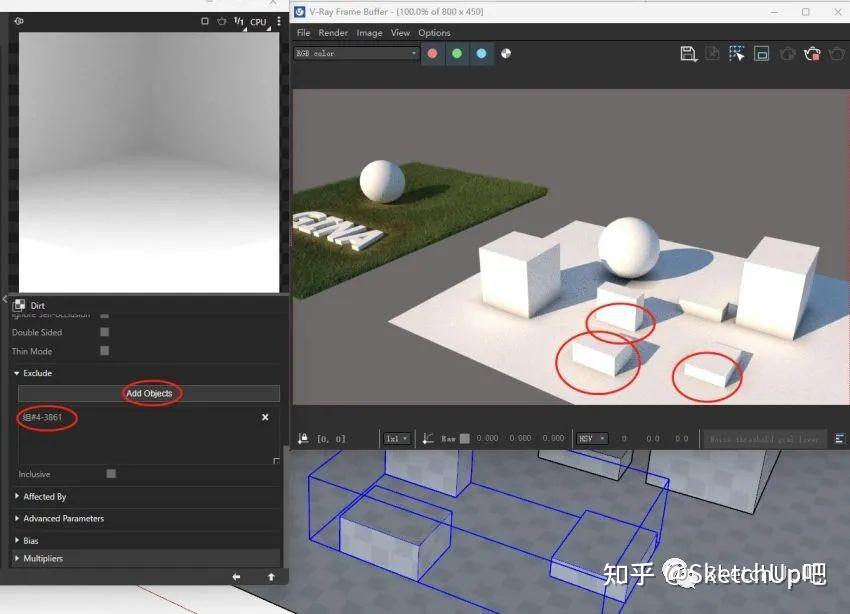Image resolution: width=850 pixels, height=614 pixels.
Task: Enable region render in the VFB toolbar
Action: click(737, 53)
